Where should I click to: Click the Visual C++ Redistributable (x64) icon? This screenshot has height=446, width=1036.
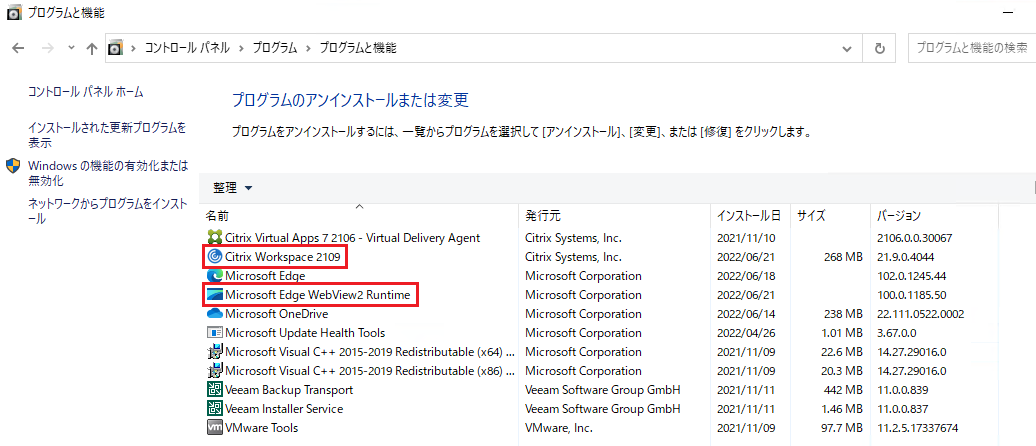pyautogui.click(x=214, y=352)
